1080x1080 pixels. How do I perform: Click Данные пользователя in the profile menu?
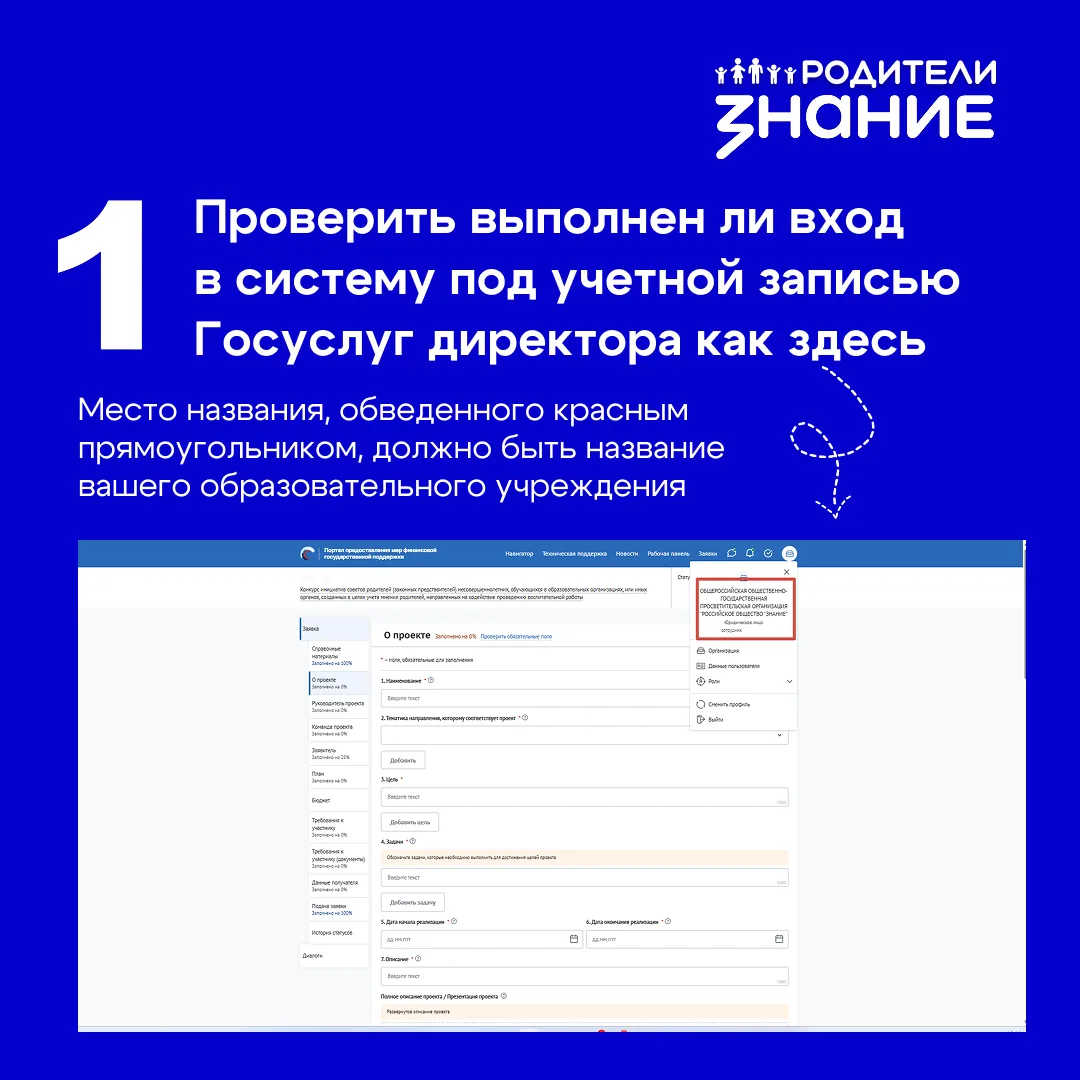tap(734, 666)
